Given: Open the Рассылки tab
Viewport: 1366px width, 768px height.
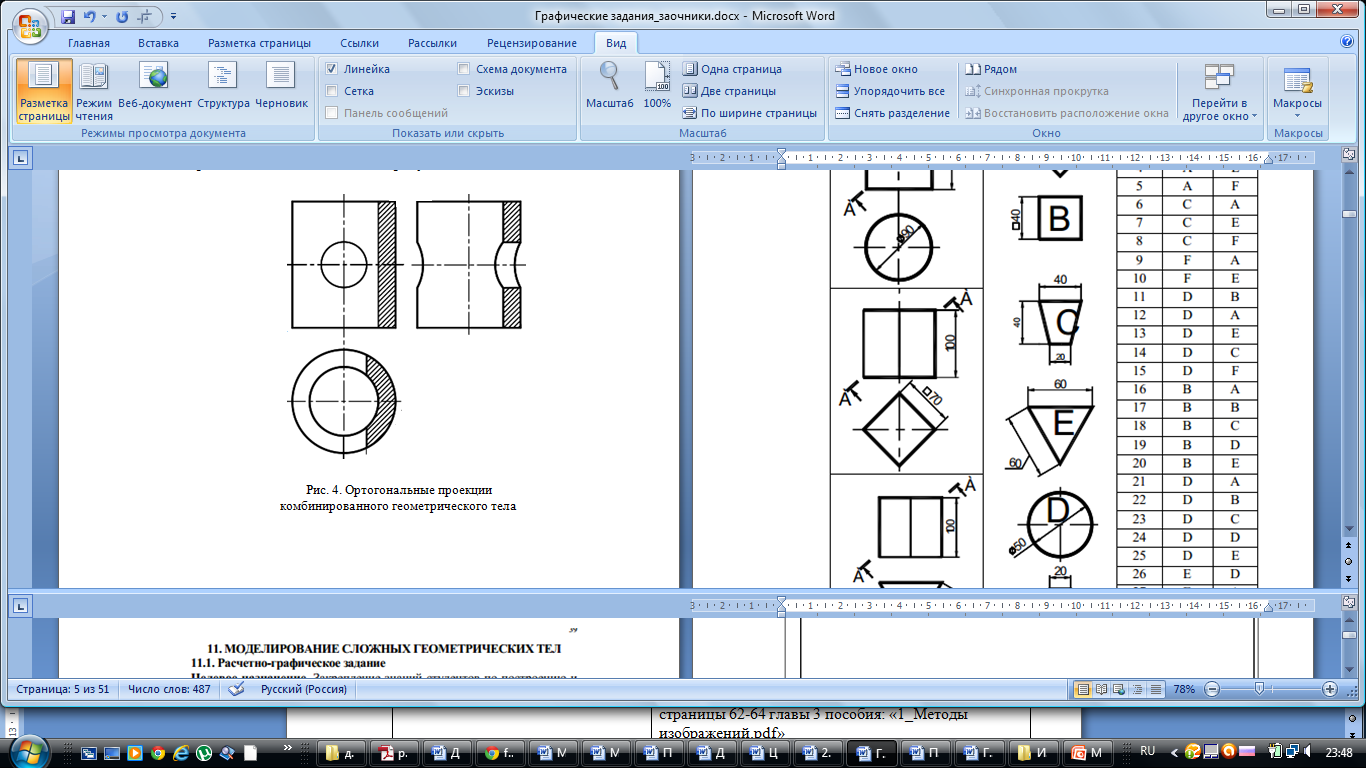Looking at the screenshot, I should [432, 43].
